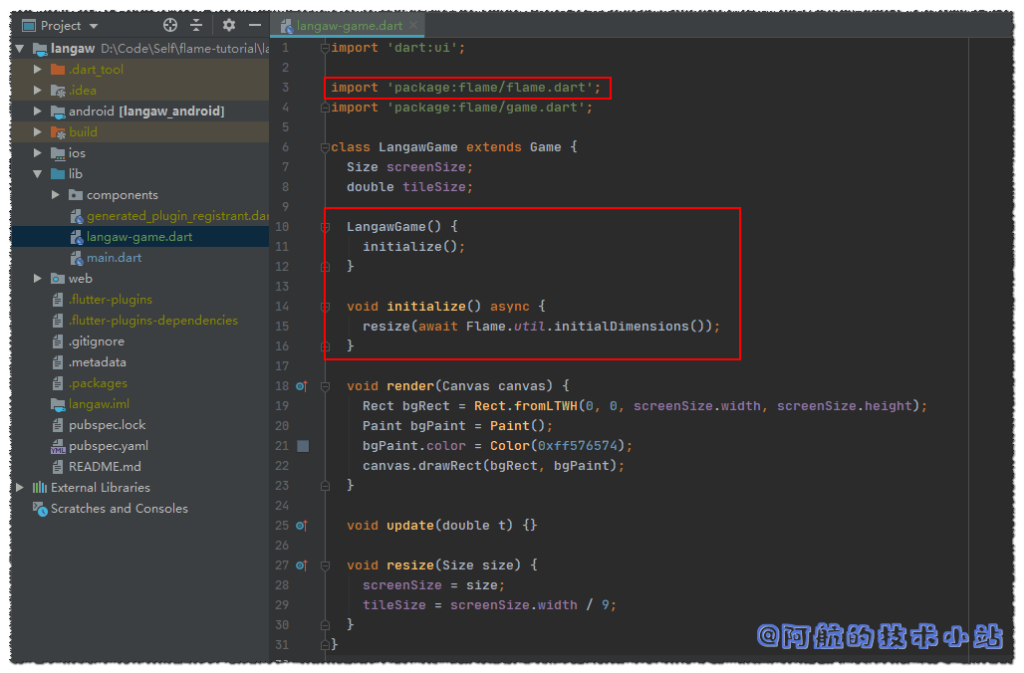Click the Collapse All icon in Project panel
Viewport: 1024px width, 673px height.
click(x=197, y=25)
